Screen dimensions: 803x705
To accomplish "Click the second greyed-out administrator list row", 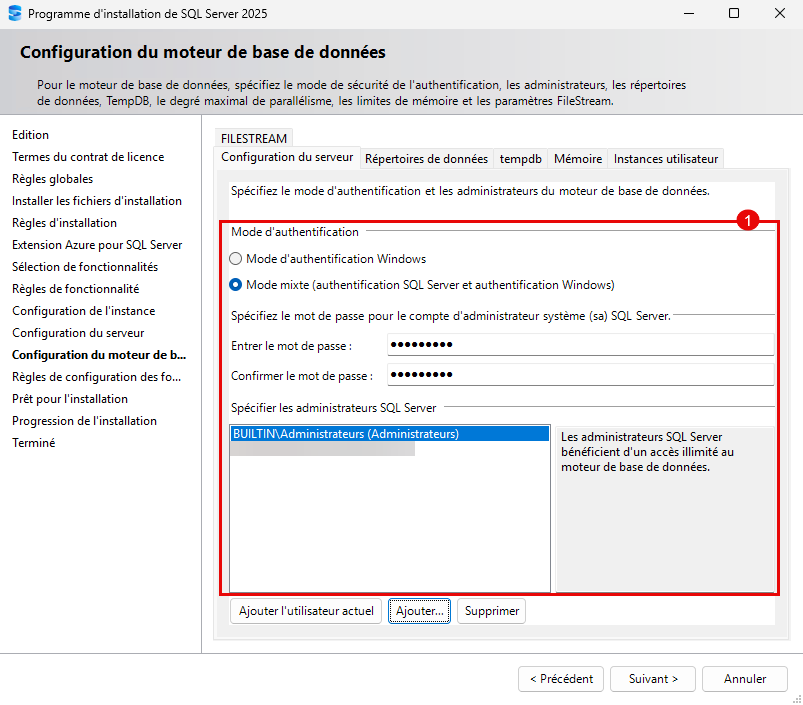I will click(x=323, y=448).
